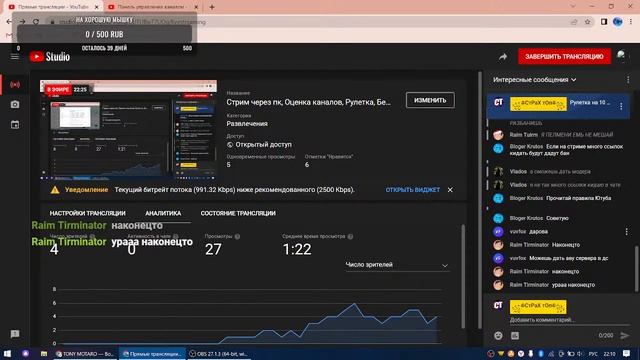
Task: Bookmark page with the star icon
Action: point(587,22)
